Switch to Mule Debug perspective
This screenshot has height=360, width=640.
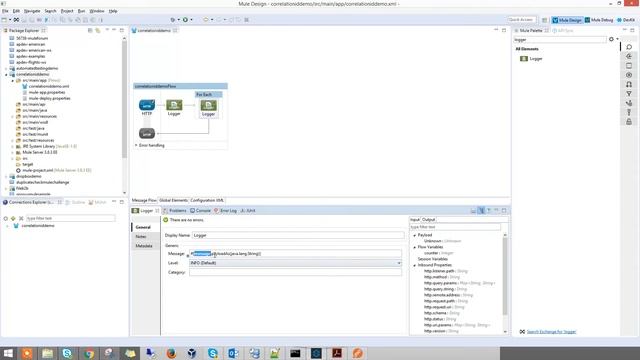pyautogui.click(x=599, y=20)
